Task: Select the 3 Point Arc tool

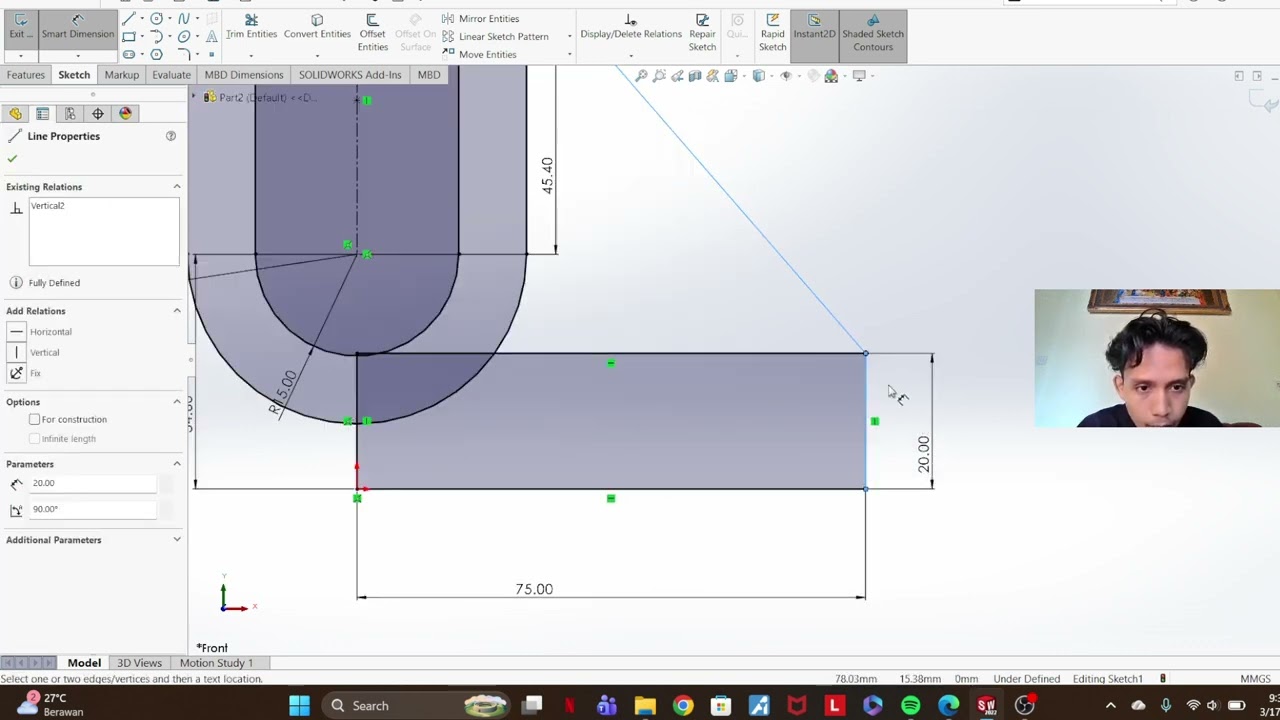Action: pyautogui.click(x=157, y=36)
